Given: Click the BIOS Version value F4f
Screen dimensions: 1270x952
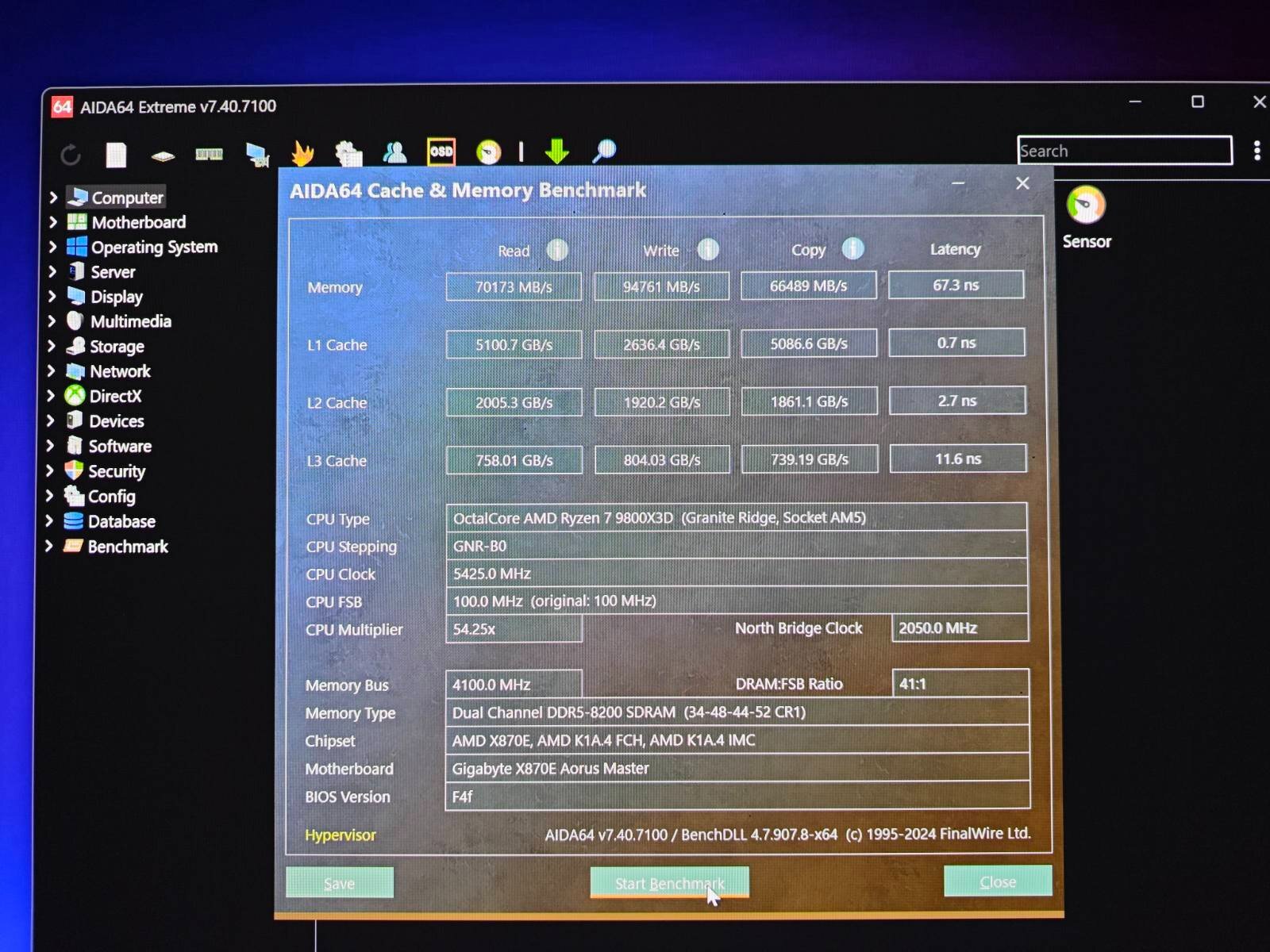Looking at the screenshot, I should click(x=737, y=796).
